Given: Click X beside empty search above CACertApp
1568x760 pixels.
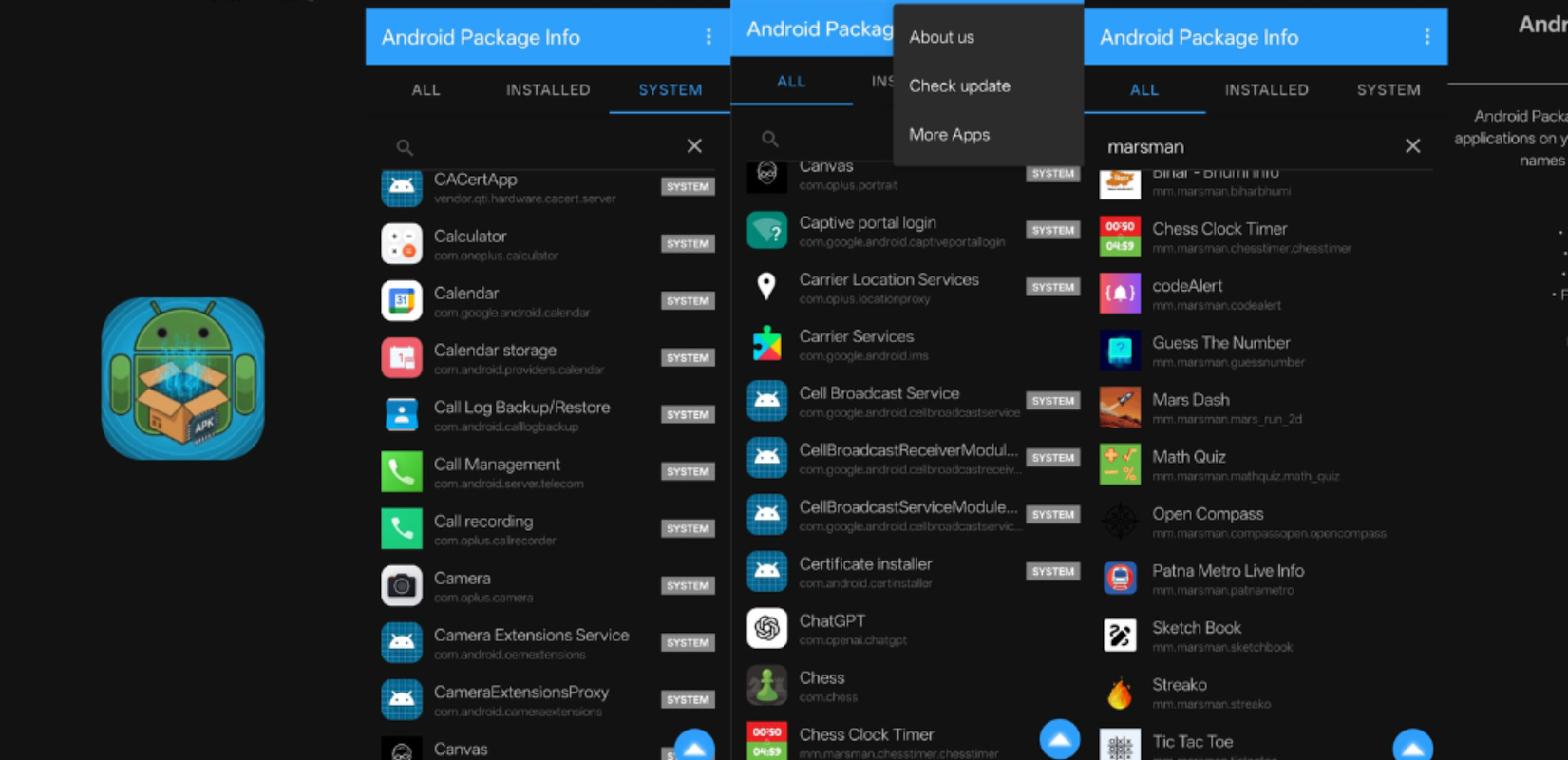Looking at the screenshot, I should click(694, 146).
